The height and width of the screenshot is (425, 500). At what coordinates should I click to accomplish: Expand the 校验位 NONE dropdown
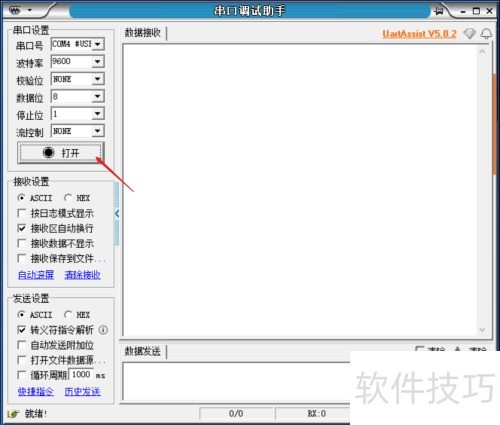click(98, 79)
